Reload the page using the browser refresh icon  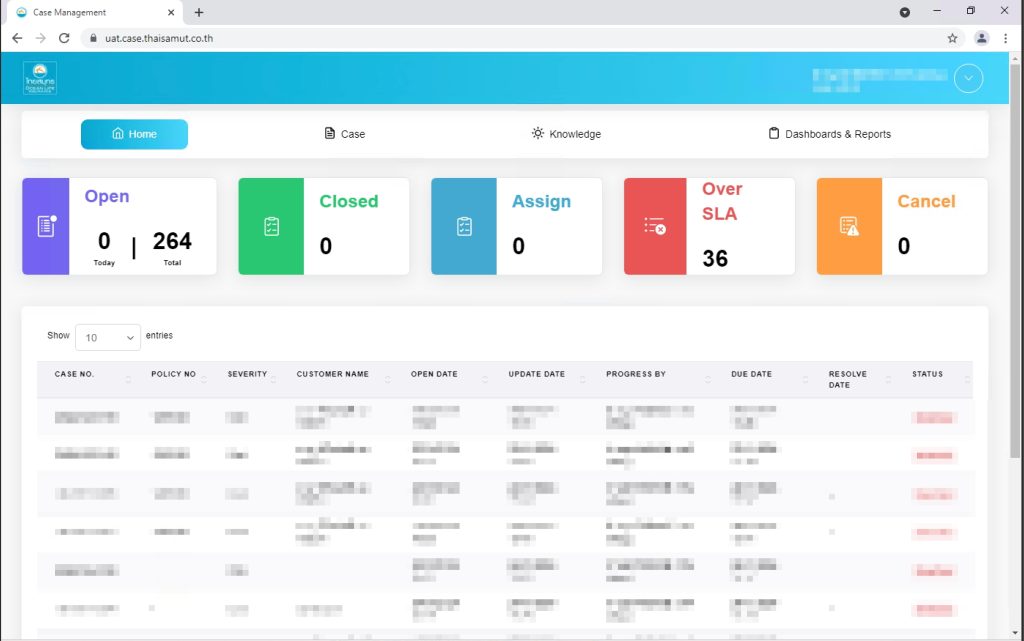tap(64, 38)
